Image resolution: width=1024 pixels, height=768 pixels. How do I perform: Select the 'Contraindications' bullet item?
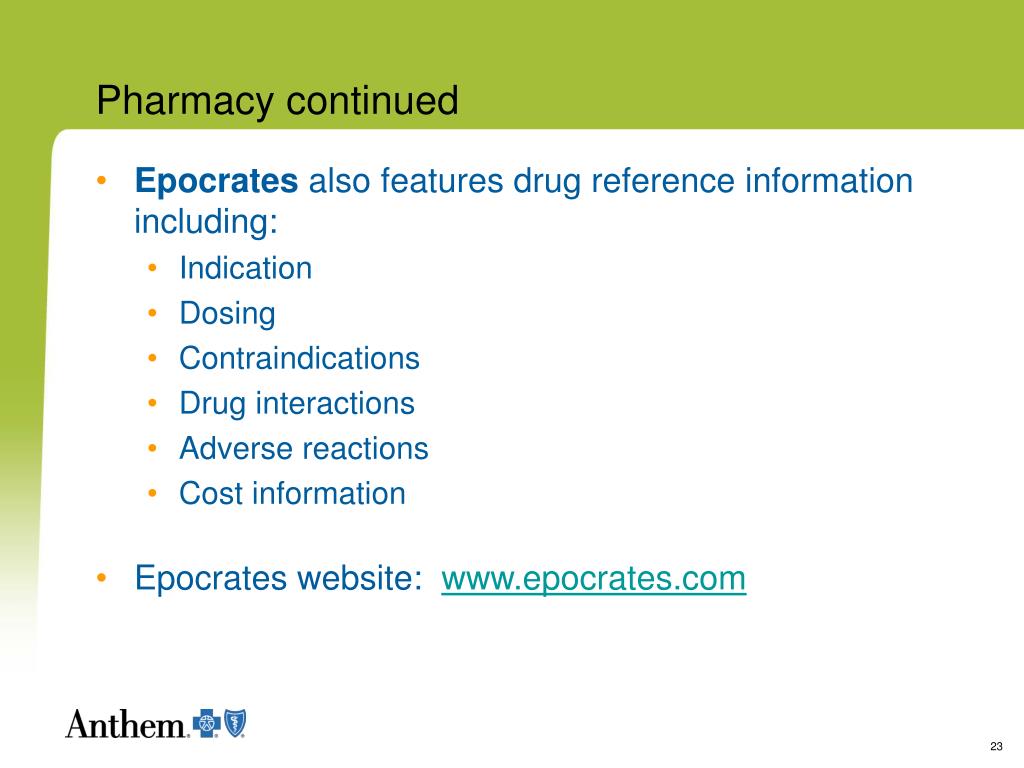[299, 359]
